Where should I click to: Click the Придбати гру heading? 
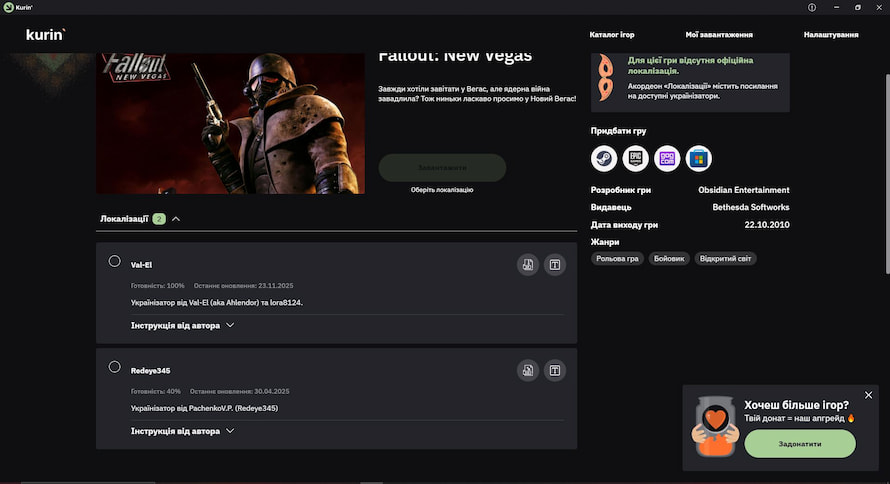pyautogui.click(x=618, y=131)
